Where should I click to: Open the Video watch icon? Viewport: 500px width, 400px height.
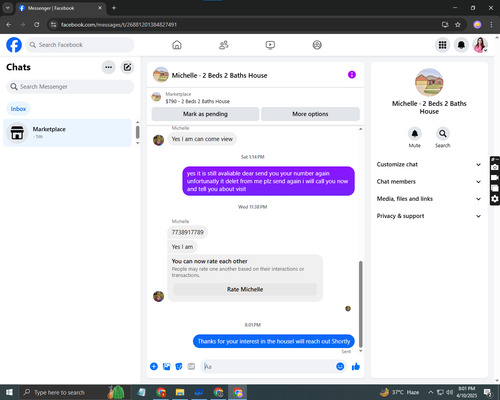270,45
